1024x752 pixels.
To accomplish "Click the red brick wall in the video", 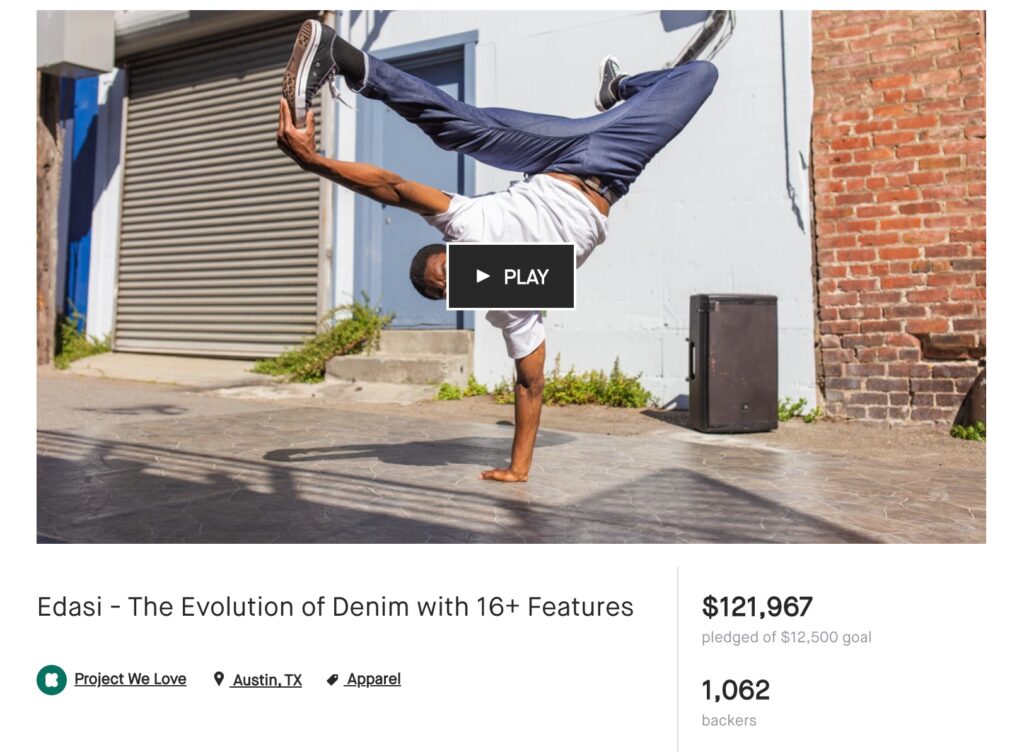I will coord(899,215).
